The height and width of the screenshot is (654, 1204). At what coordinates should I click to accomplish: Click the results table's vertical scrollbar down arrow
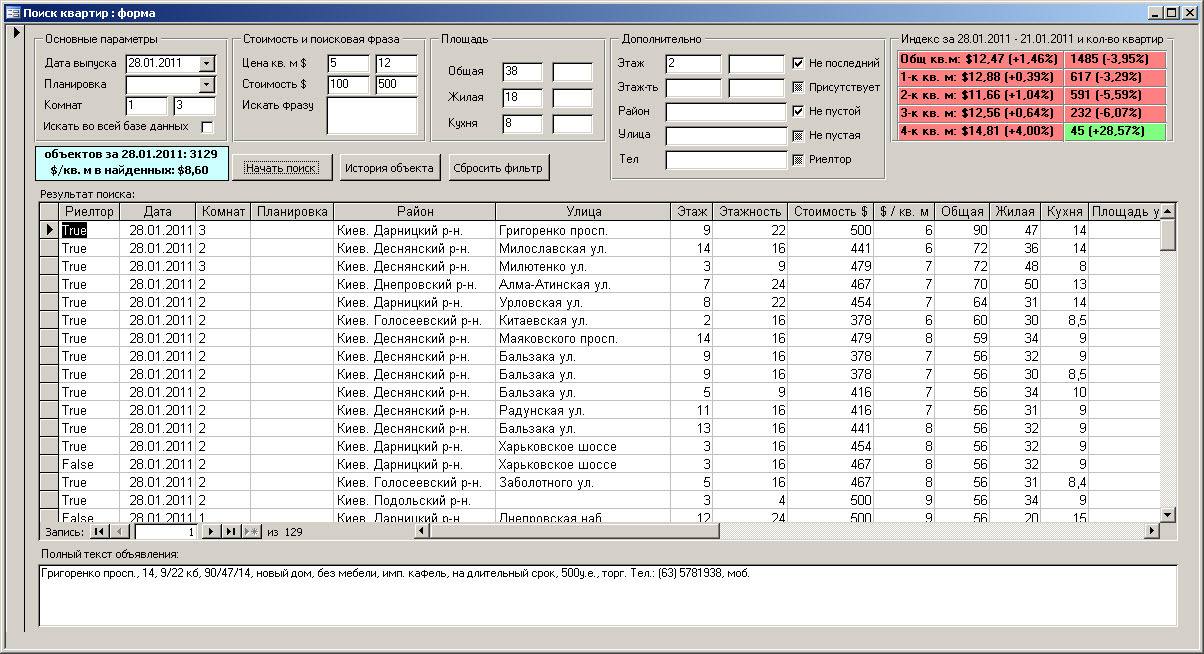pos(1168,514)
